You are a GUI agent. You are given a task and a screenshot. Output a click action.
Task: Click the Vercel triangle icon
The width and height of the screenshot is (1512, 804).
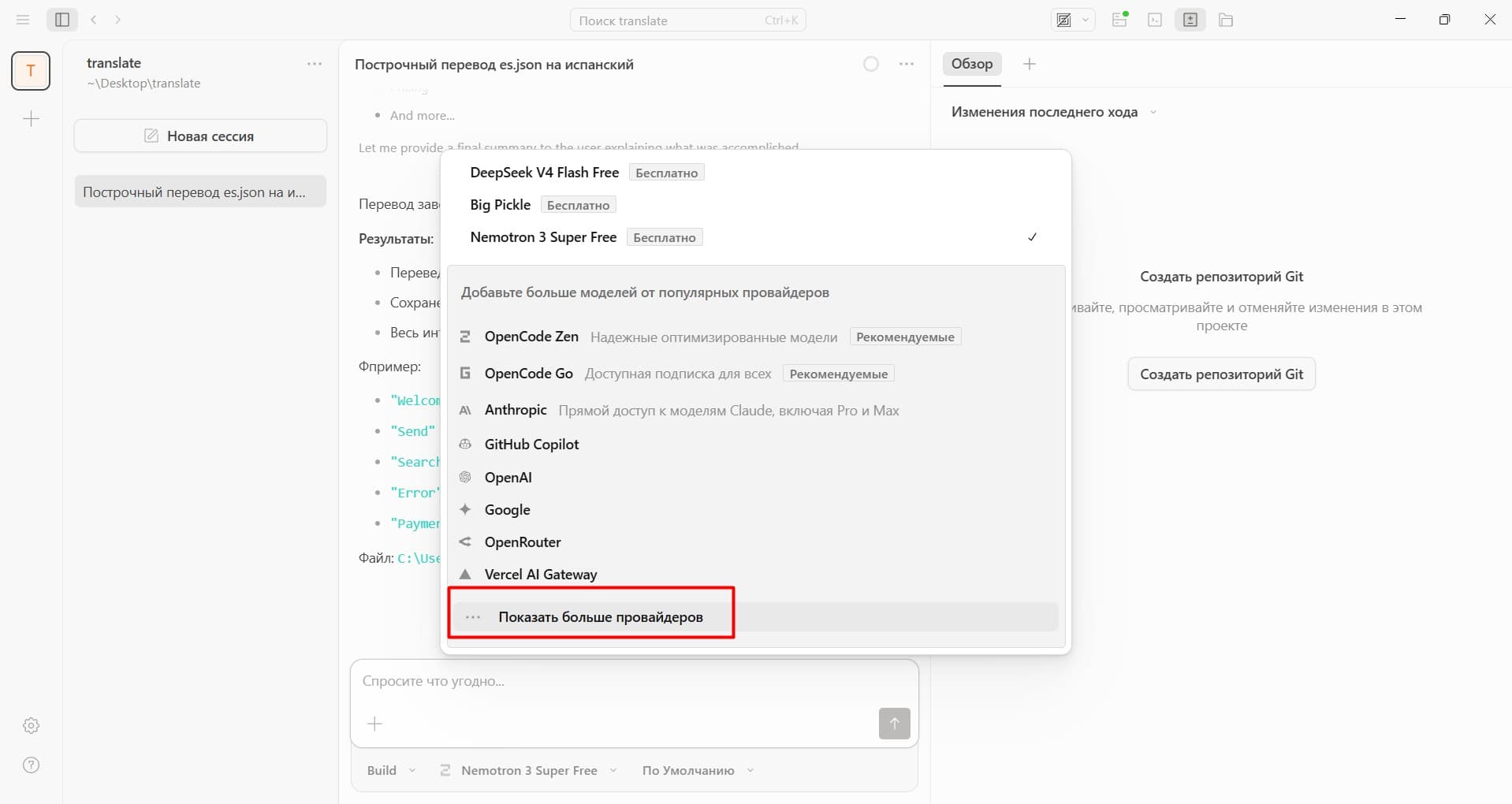pyautogui.click(x=465, y=574)
